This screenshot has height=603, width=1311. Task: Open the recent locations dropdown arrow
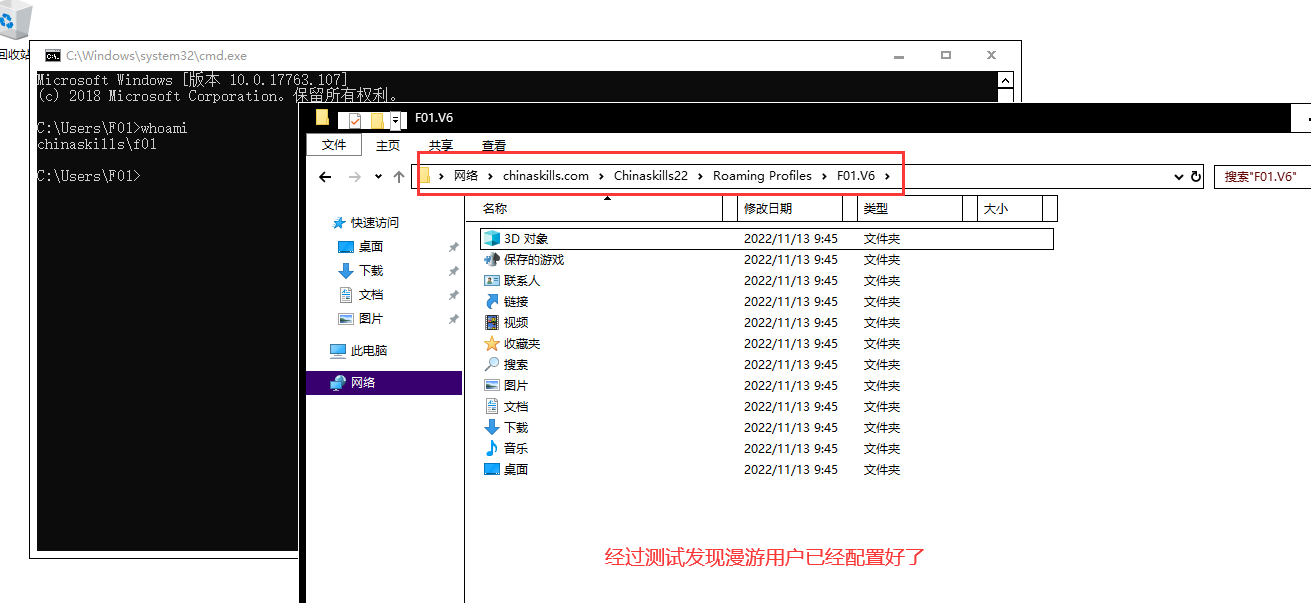(378, 177)
